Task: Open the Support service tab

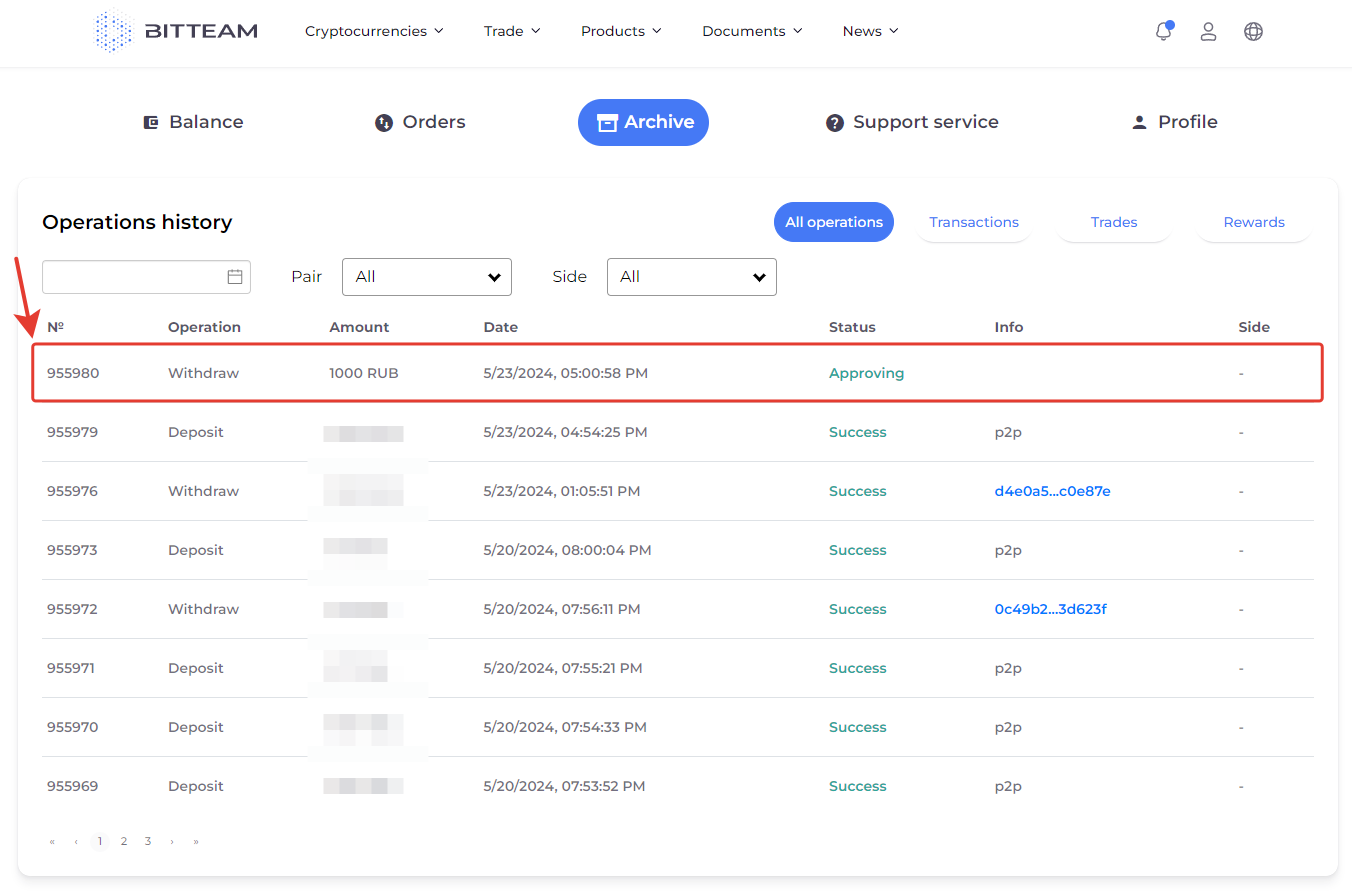Action: pyautogui.click(x=912, y=122)
